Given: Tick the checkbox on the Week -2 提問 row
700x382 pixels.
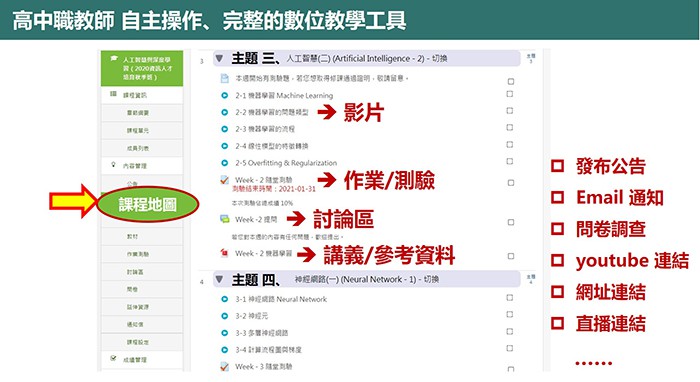Looking at the screenshot, I should 511,222.
